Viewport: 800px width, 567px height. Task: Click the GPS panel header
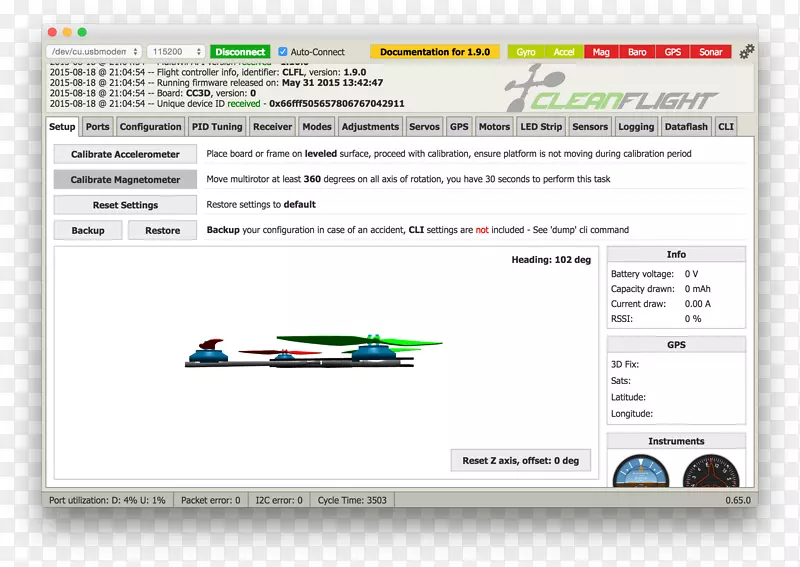click(676, 344)
